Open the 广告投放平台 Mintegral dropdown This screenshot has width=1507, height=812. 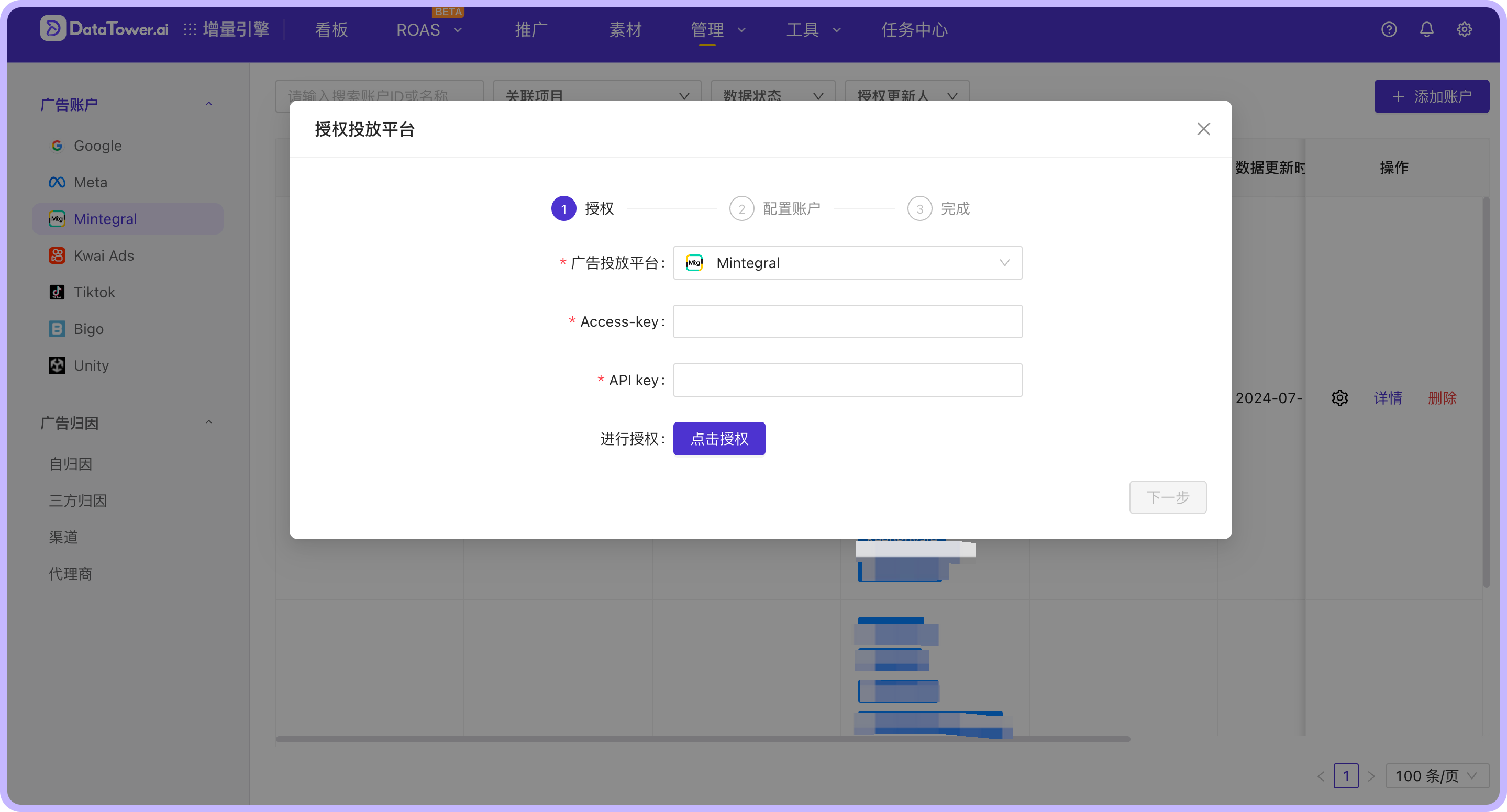[x=847, y=263]
